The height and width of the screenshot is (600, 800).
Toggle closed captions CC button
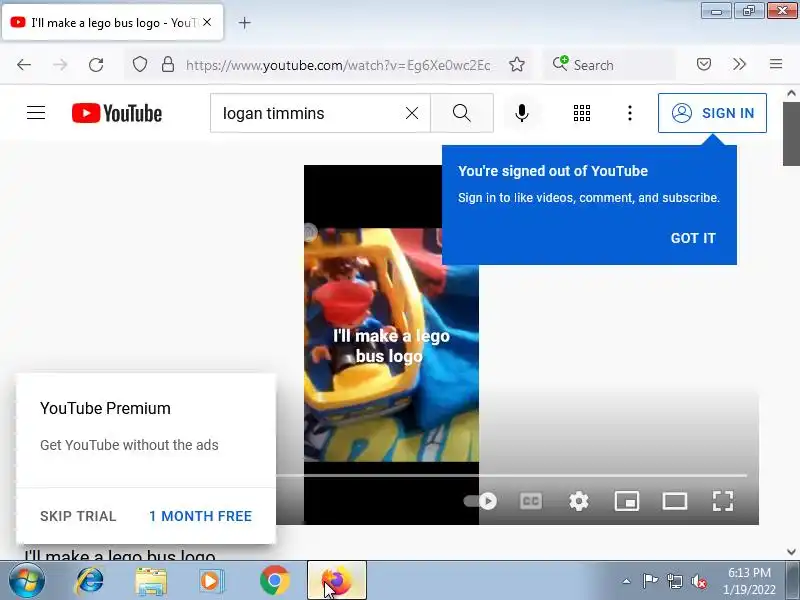coord(531,501)
